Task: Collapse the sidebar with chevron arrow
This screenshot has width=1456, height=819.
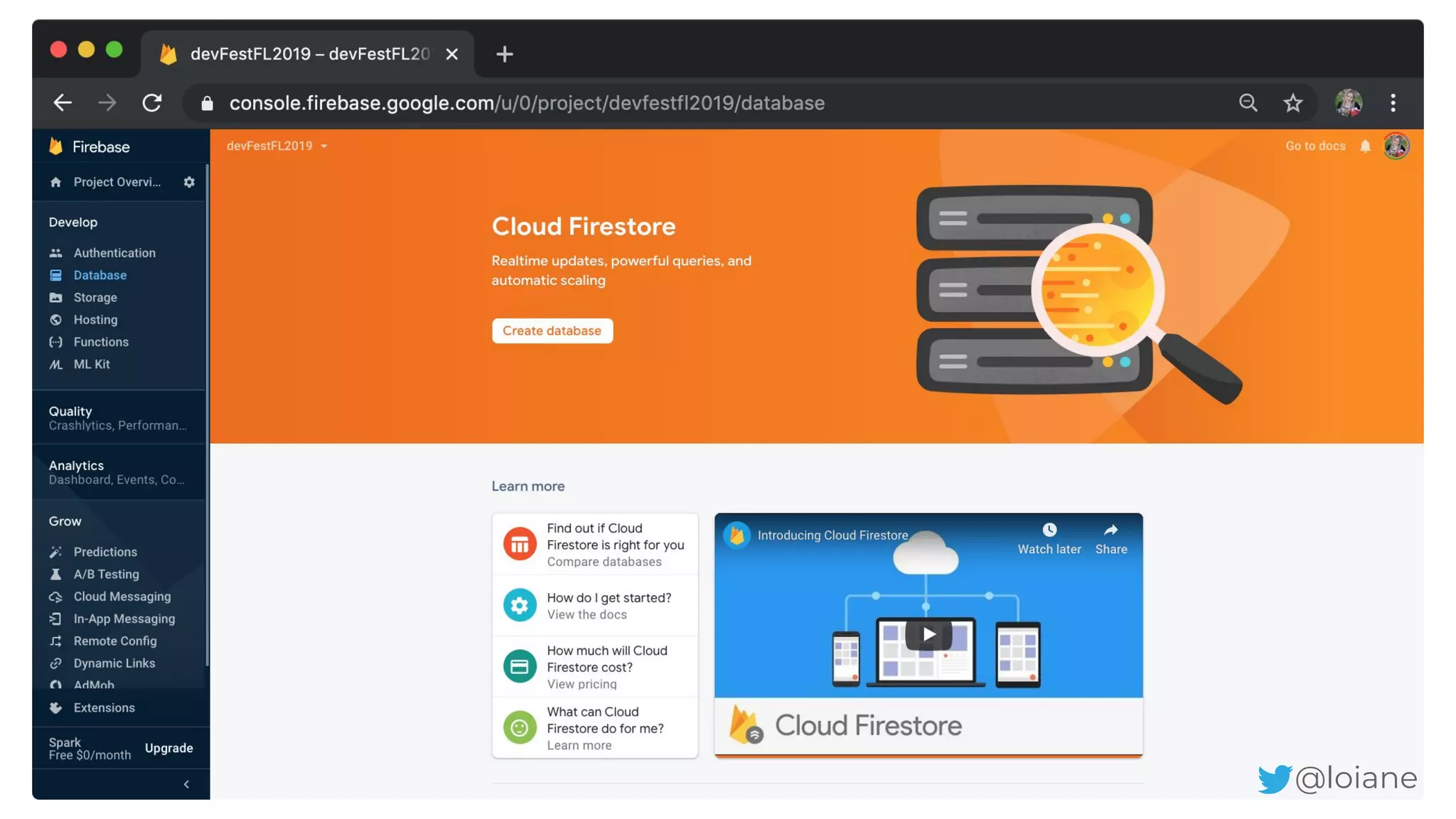Action: (186, 784)
